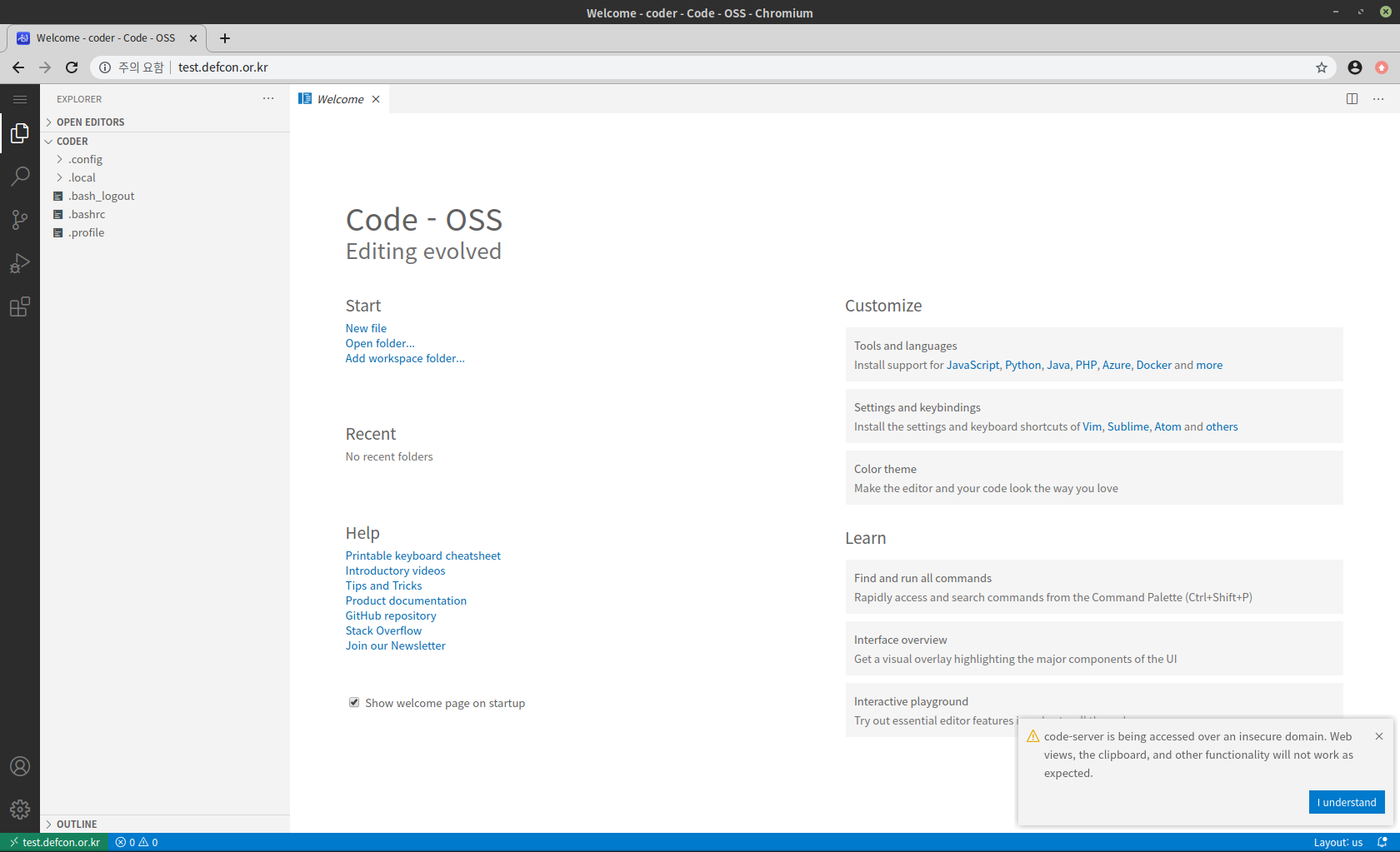Open the Explorer view in activity bar

tap(20, 133)
